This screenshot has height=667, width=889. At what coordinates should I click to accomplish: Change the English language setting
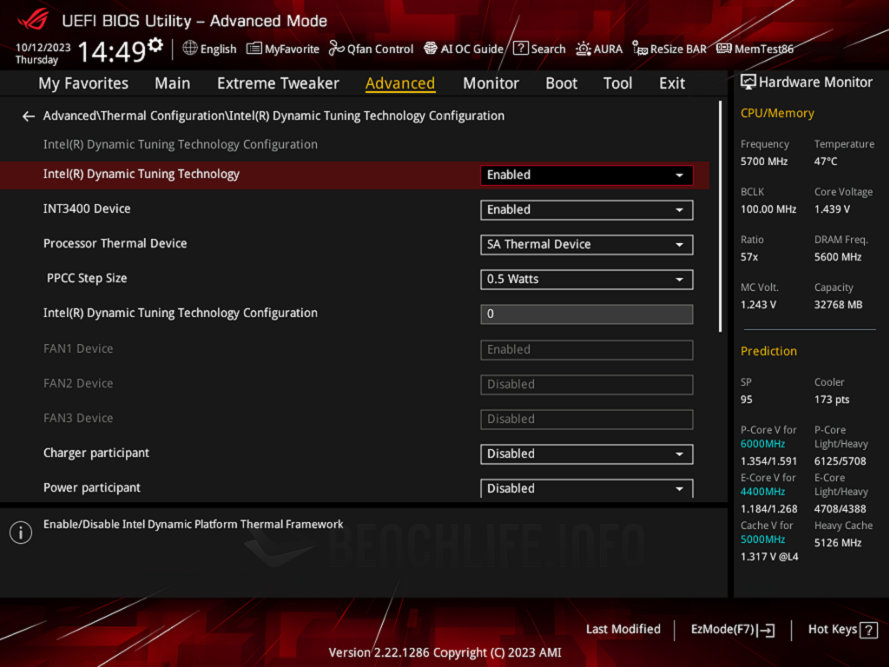pos(209,48)
